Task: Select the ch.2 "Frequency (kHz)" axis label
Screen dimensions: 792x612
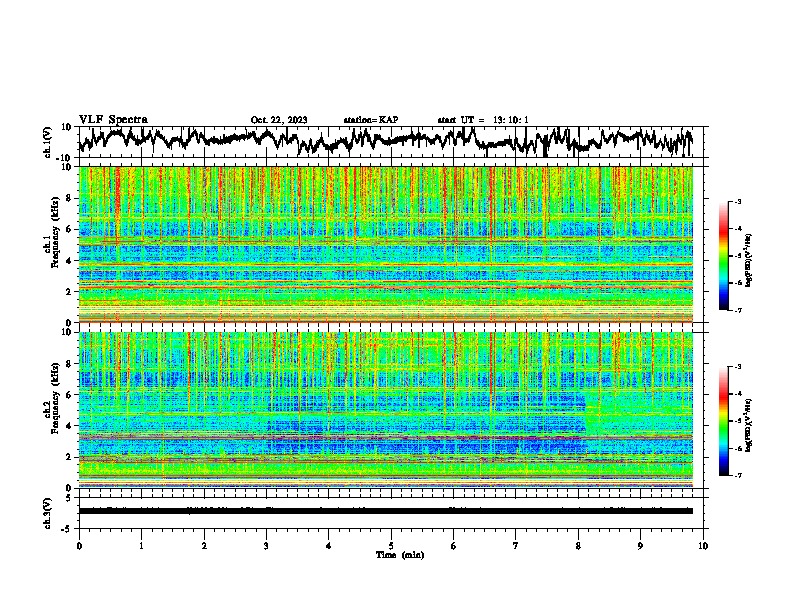Action: 55,398
